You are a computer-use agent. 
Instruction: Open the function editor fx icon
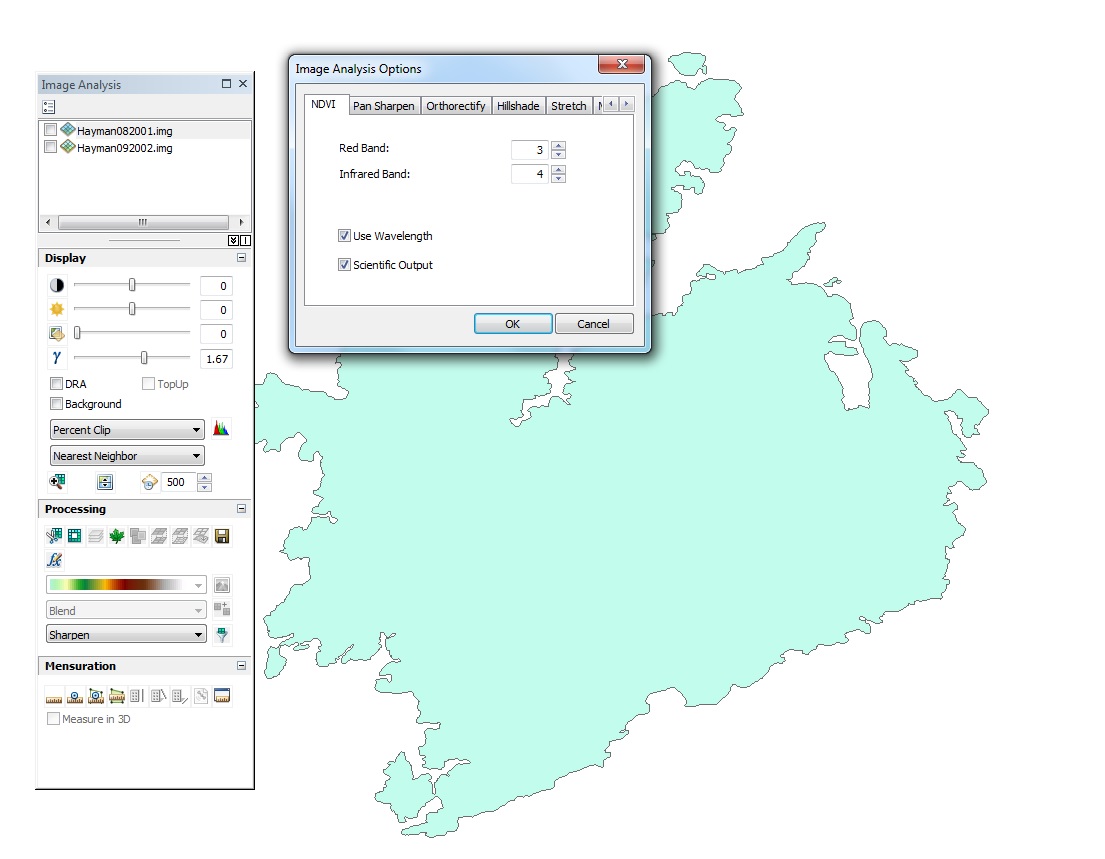point(54,561)
